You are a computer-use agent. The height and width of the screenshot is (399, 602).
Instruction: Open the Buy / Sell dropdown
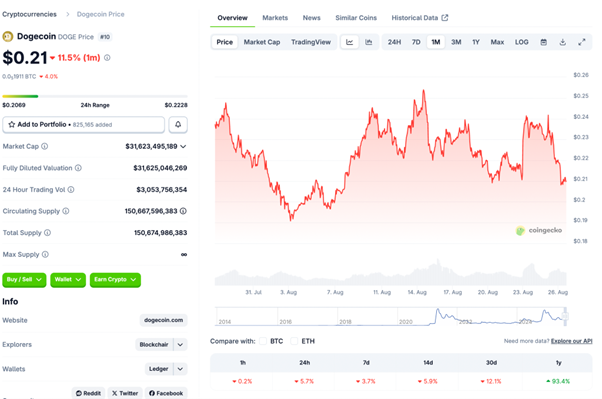(24, 280)
